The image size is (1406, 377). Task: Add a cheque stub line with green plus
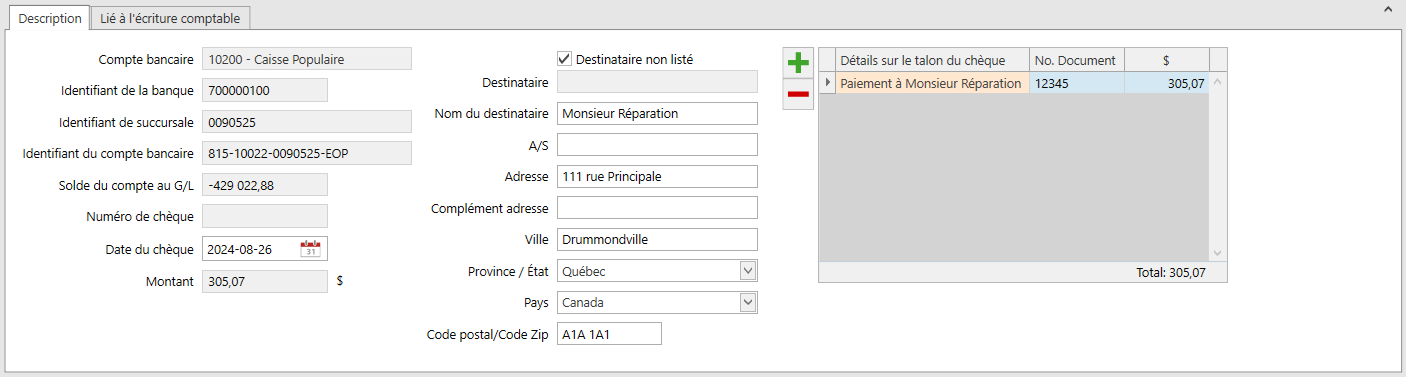pos(798,62)
